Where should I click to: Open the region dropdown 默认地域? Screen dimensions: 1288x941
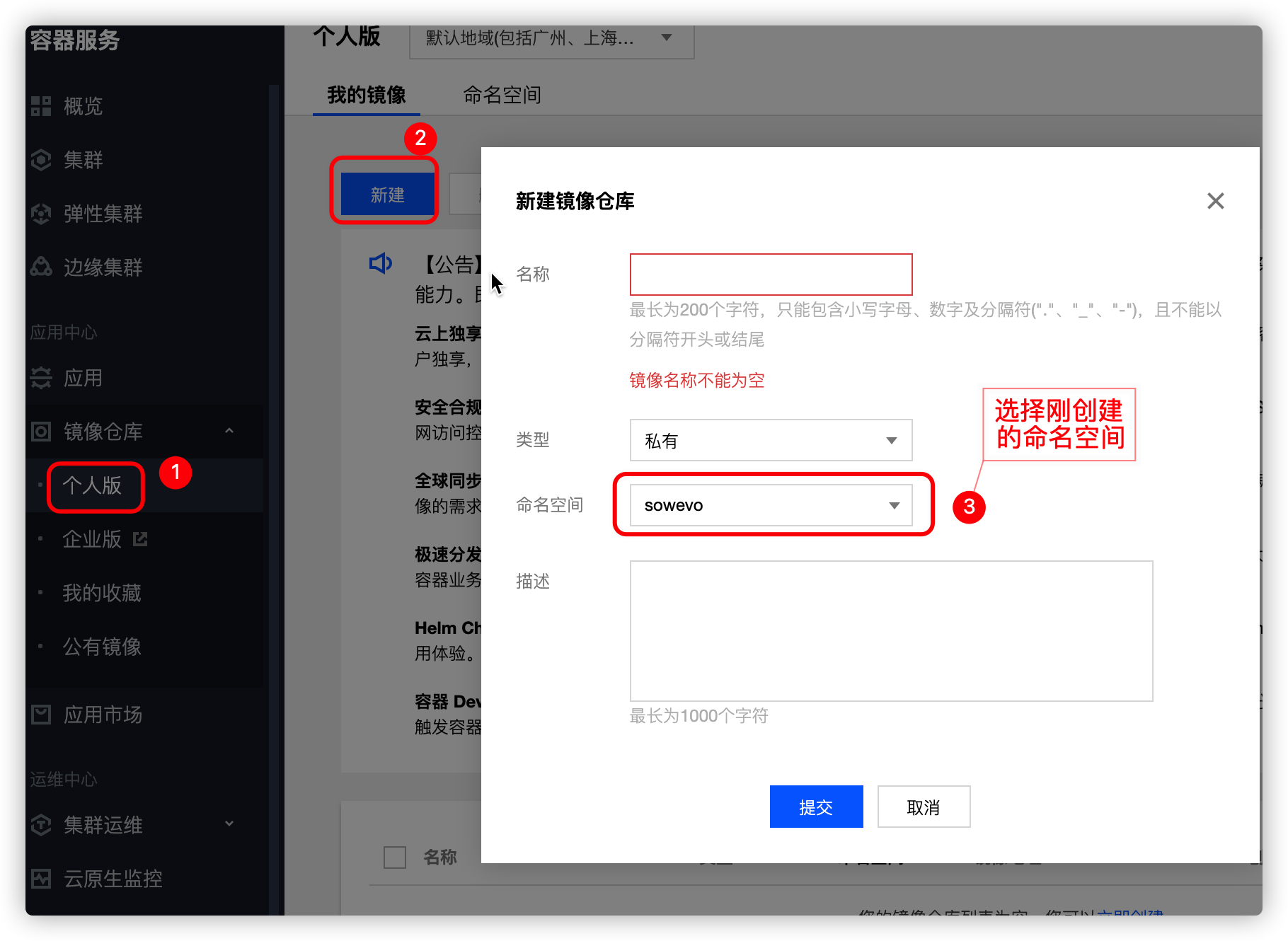(551, 39)
